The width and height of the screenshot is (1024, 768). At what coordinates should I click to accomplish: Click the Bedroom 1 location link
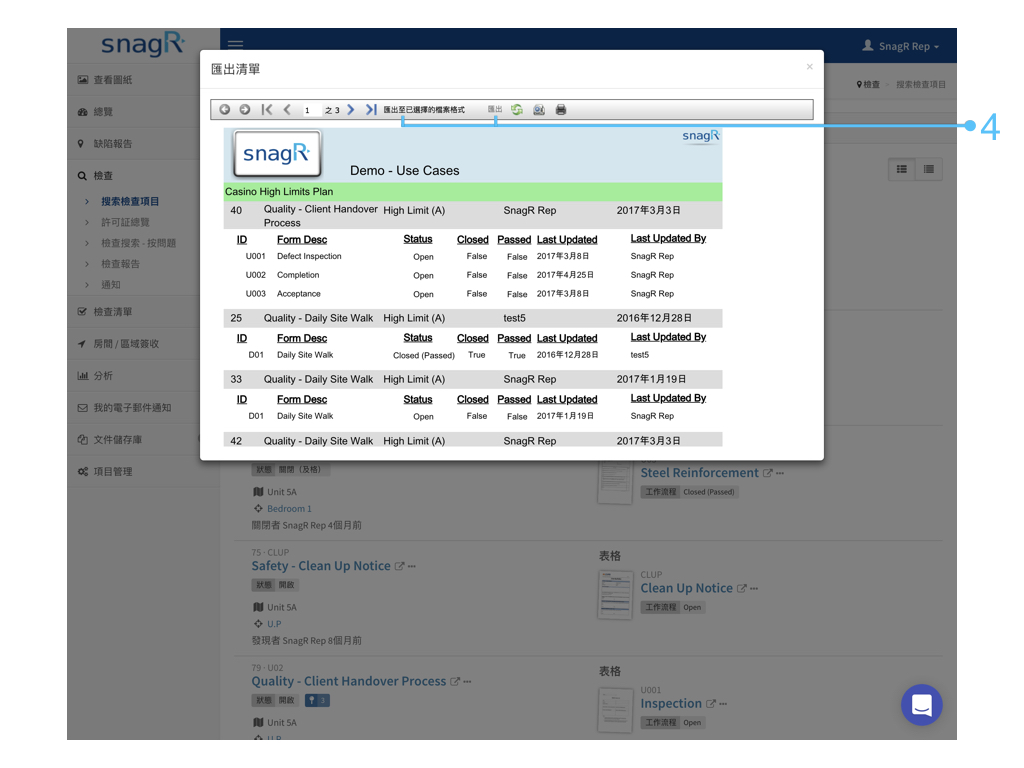click(289, 509)
